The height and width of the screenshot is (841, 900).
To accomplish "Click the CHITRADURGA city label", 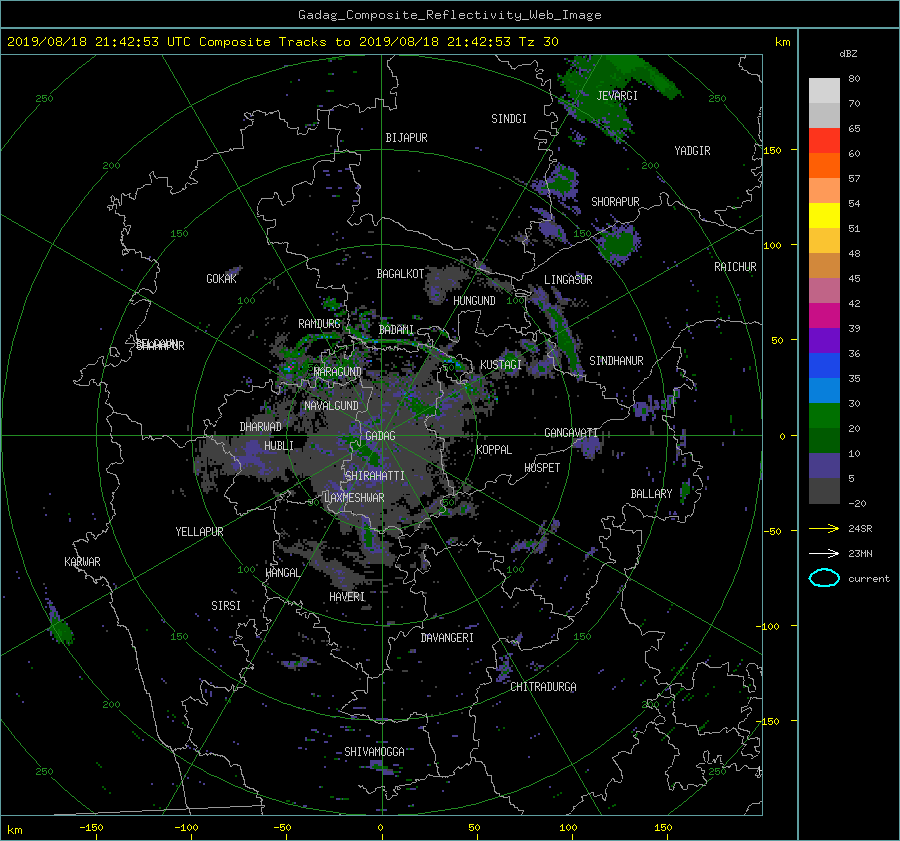I will [543, 687].
